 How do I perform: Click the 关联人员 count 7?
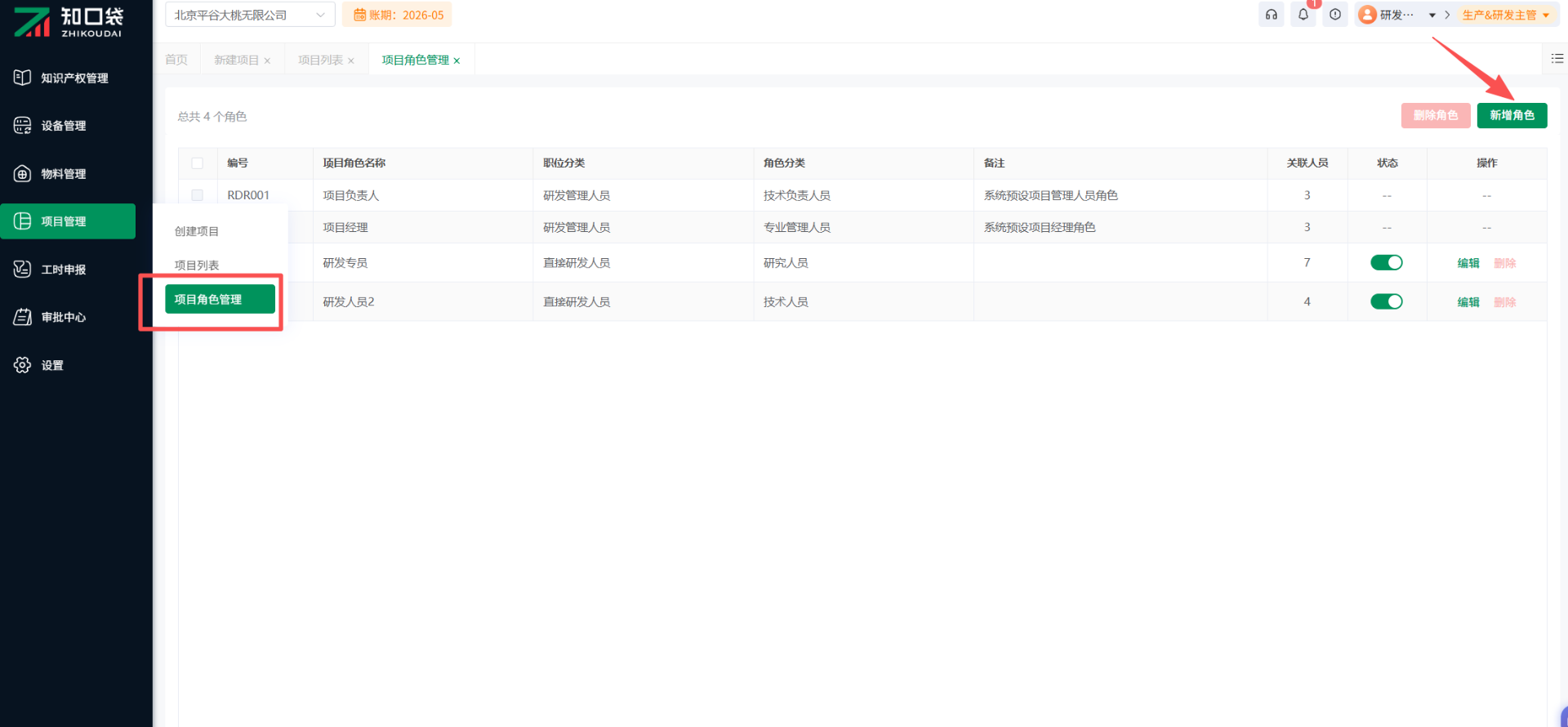tap(1307, 263)
